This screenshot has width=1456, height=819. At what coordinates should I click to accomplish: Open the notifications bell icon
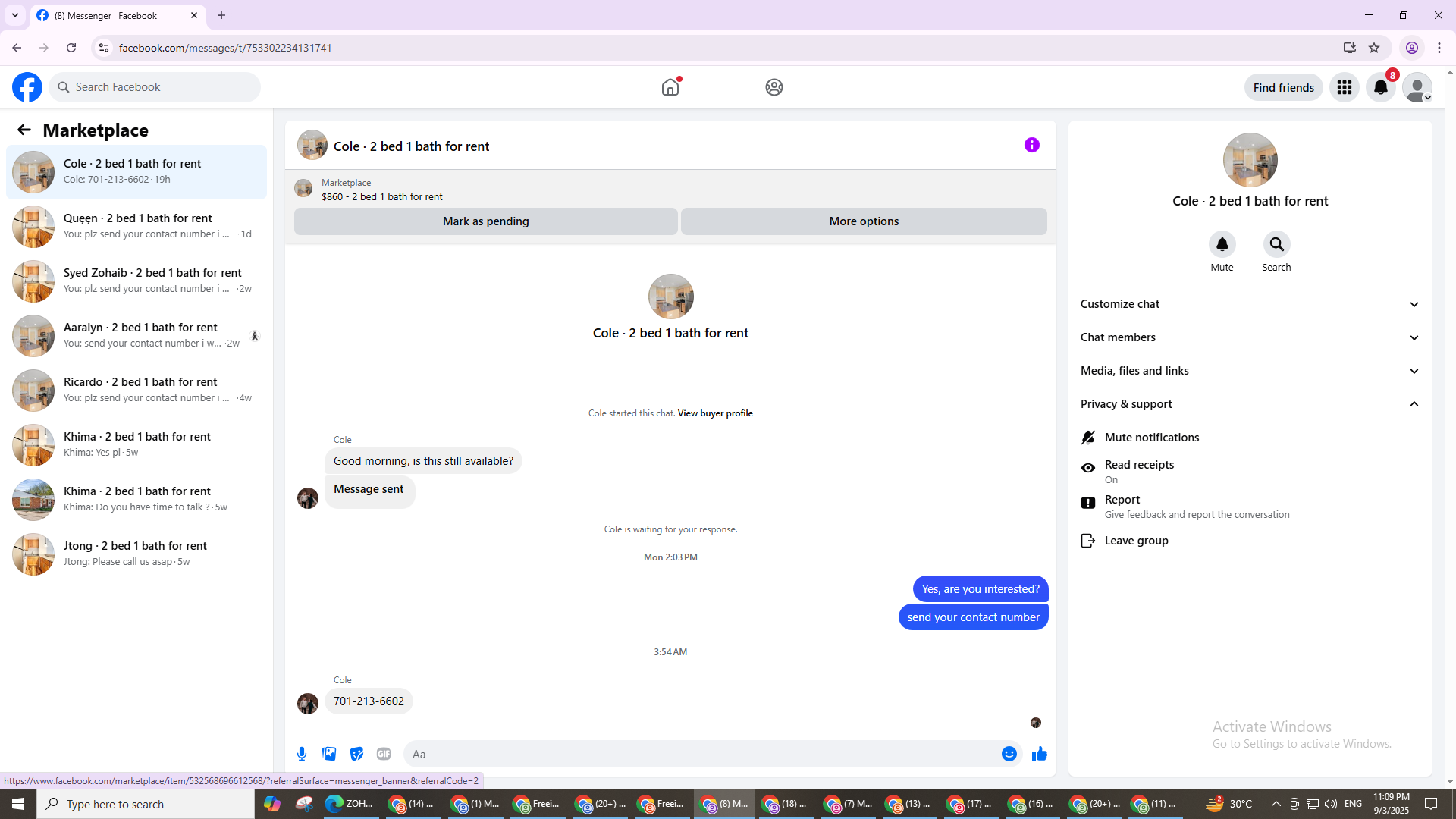pos(1381,87)
